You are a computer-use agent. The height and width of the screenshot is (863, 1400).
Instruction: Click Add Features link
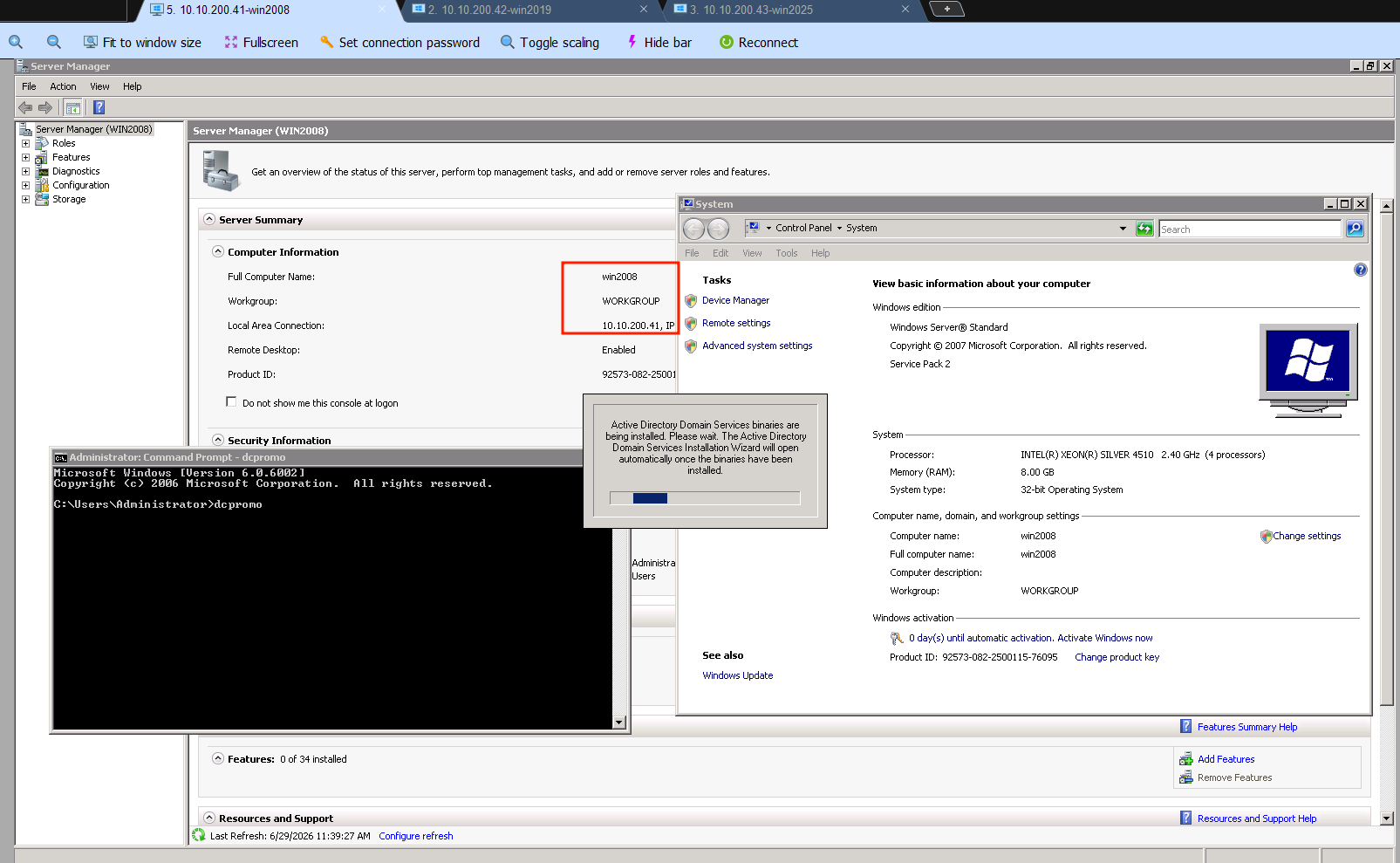click(x=1226, y=759)
